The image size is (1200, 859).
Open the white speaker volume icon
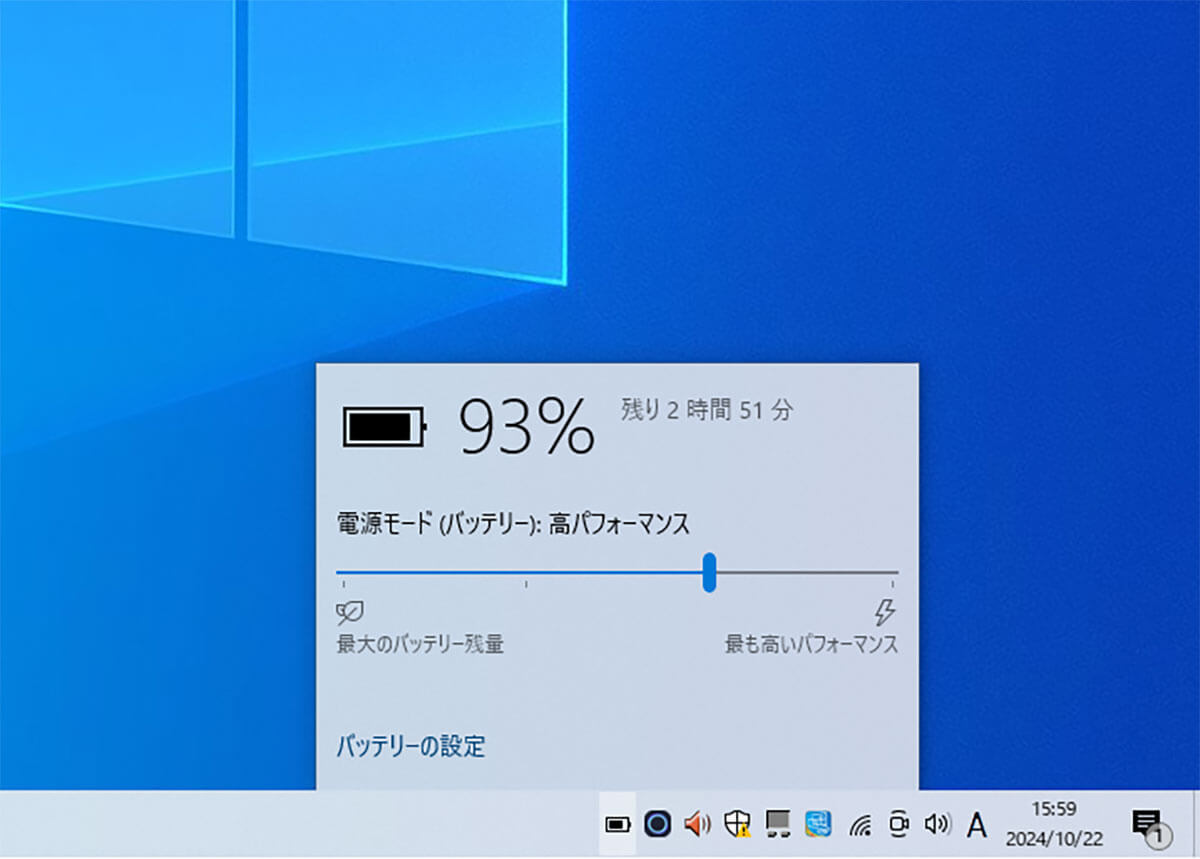point(937,824)
